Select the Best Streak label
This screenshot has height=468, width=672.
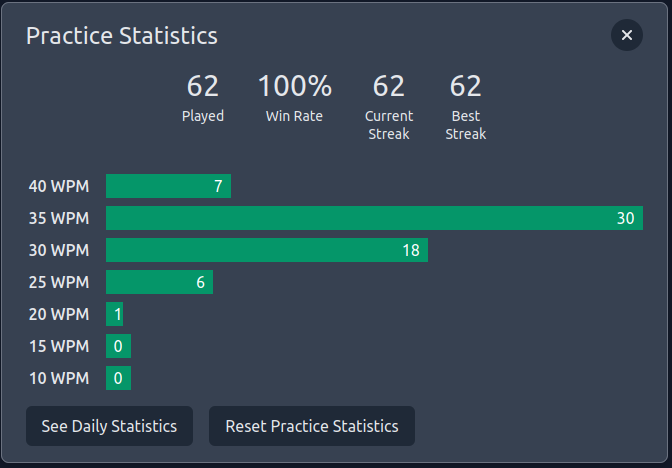click(x=465, y=125)
